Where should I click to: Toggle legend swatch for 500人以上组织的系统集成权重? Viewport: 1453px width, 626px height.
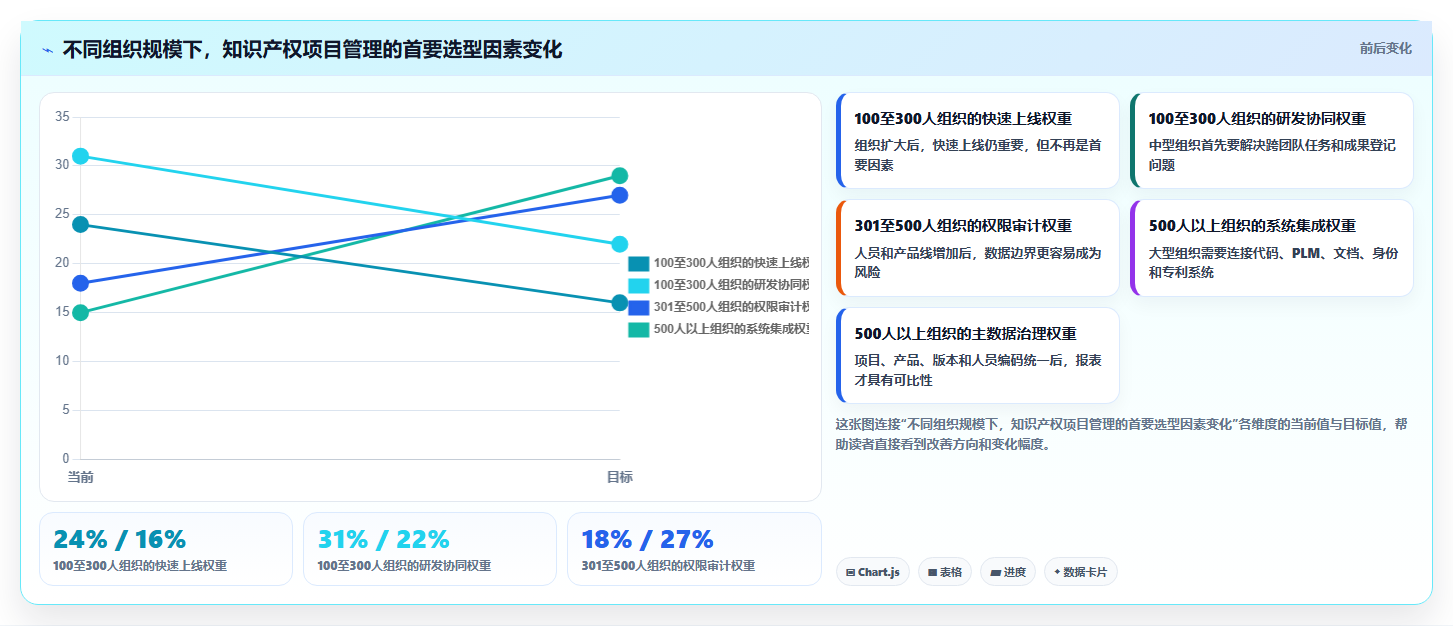coord(638,330)
